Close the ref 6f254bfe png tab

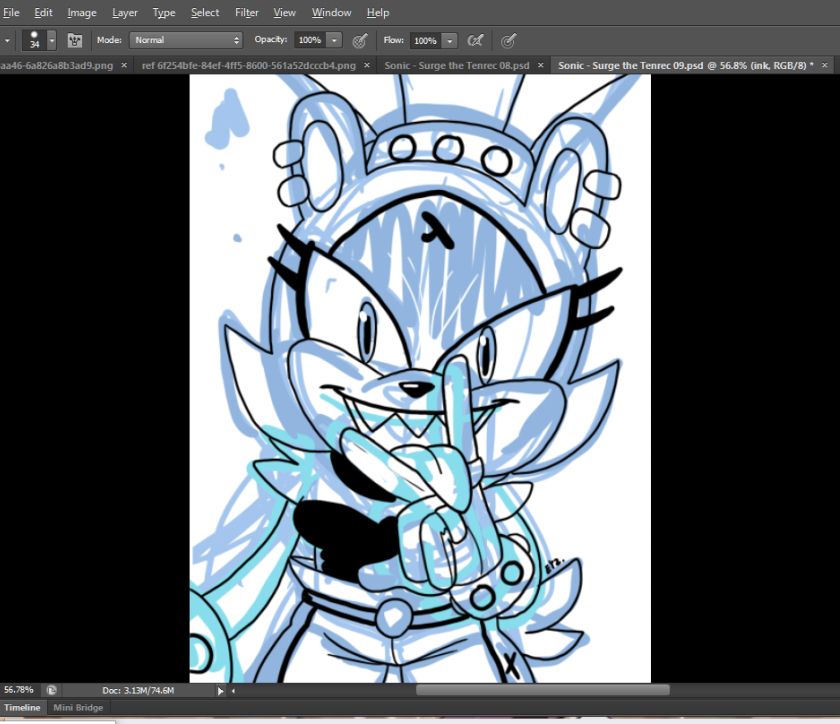click(x=367, y=65)
